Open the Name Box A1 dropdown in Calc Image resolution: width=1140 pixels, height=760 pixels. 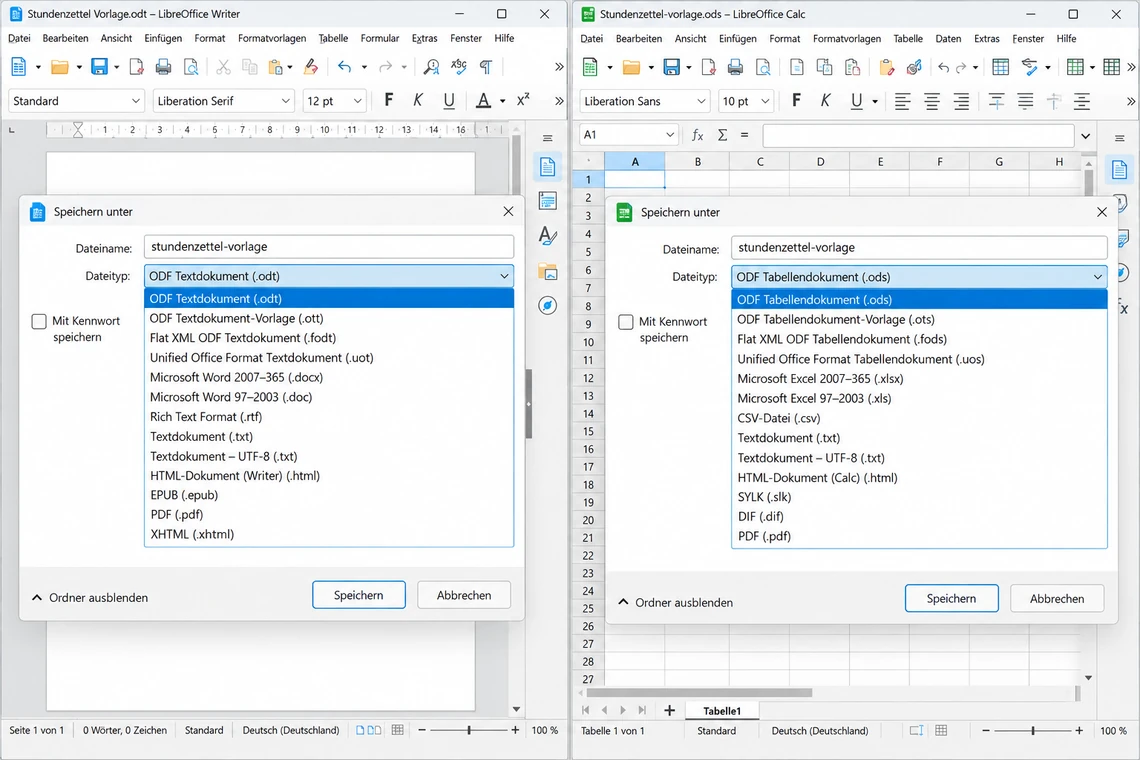click(x=670, y=135)
